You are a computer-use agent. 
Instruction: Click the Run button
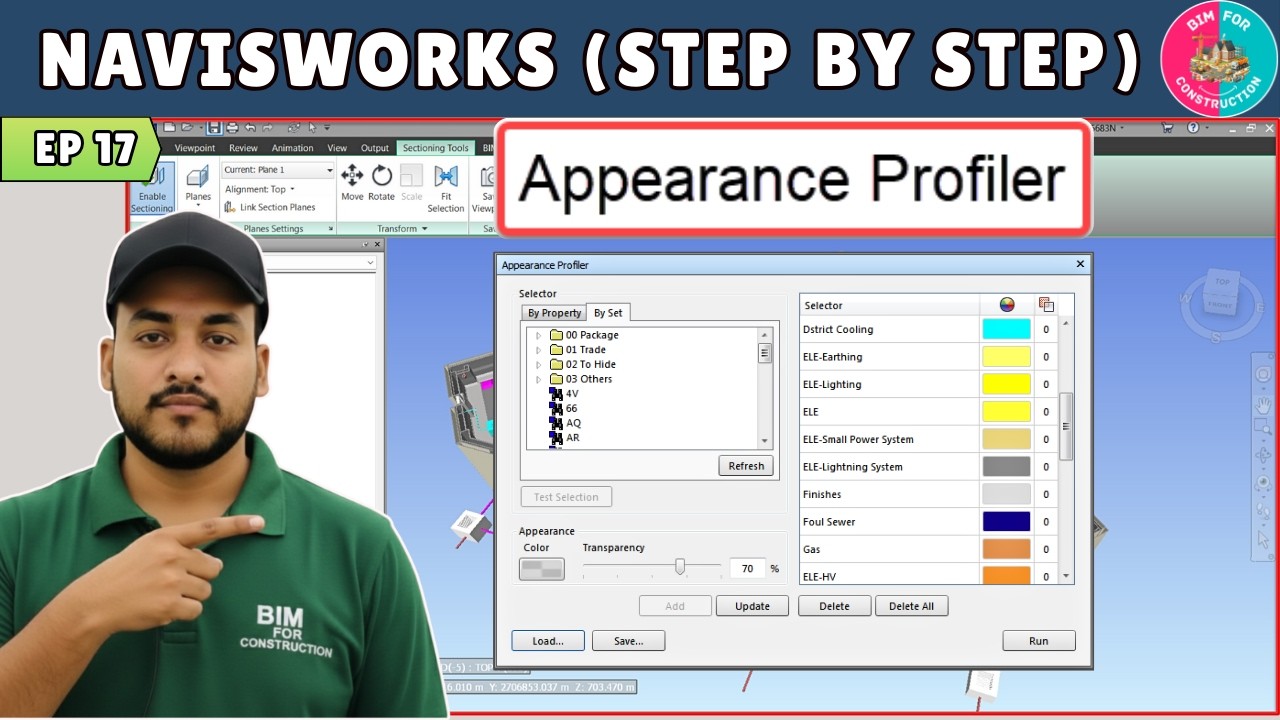tap(1039, 641)
